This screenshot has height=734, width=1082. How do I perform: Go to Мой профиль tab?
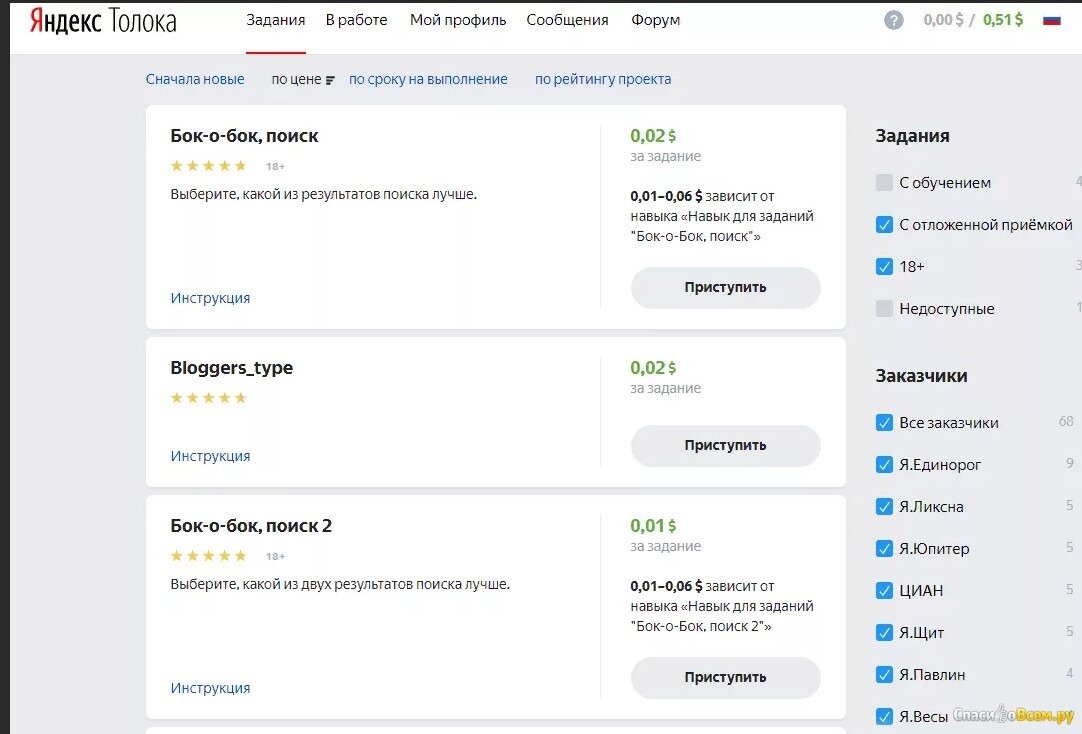tap(458, 20)
